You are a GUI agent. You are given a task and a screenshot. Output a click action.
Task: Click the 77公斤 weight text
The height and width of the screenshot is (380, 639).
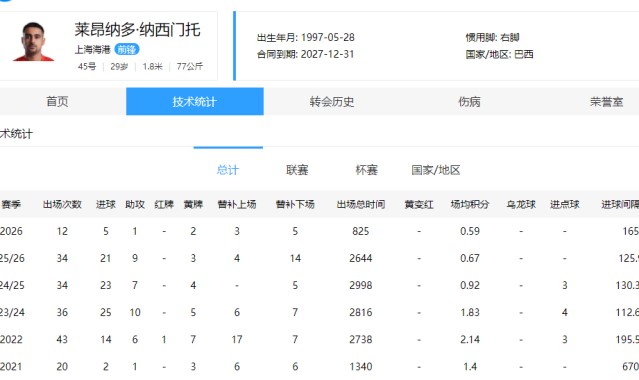(x=190, y=66)
